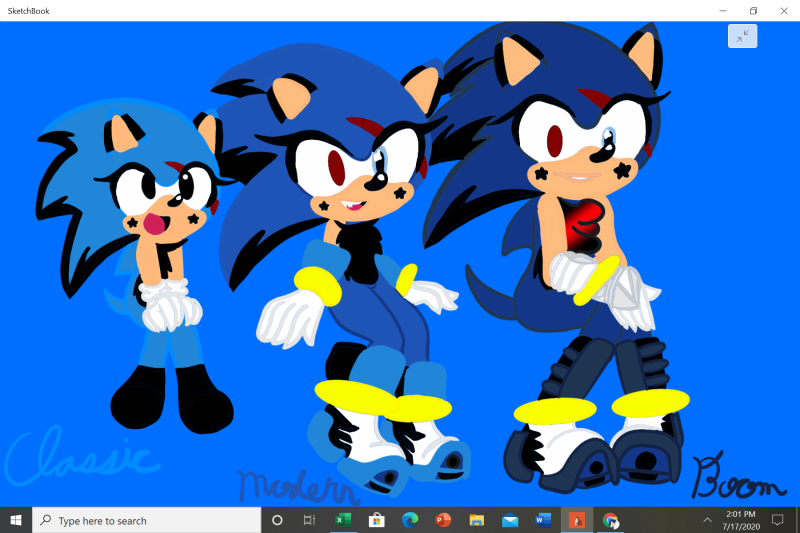Launch Microsoft Edge from the taskbar

tap(409, 520)
